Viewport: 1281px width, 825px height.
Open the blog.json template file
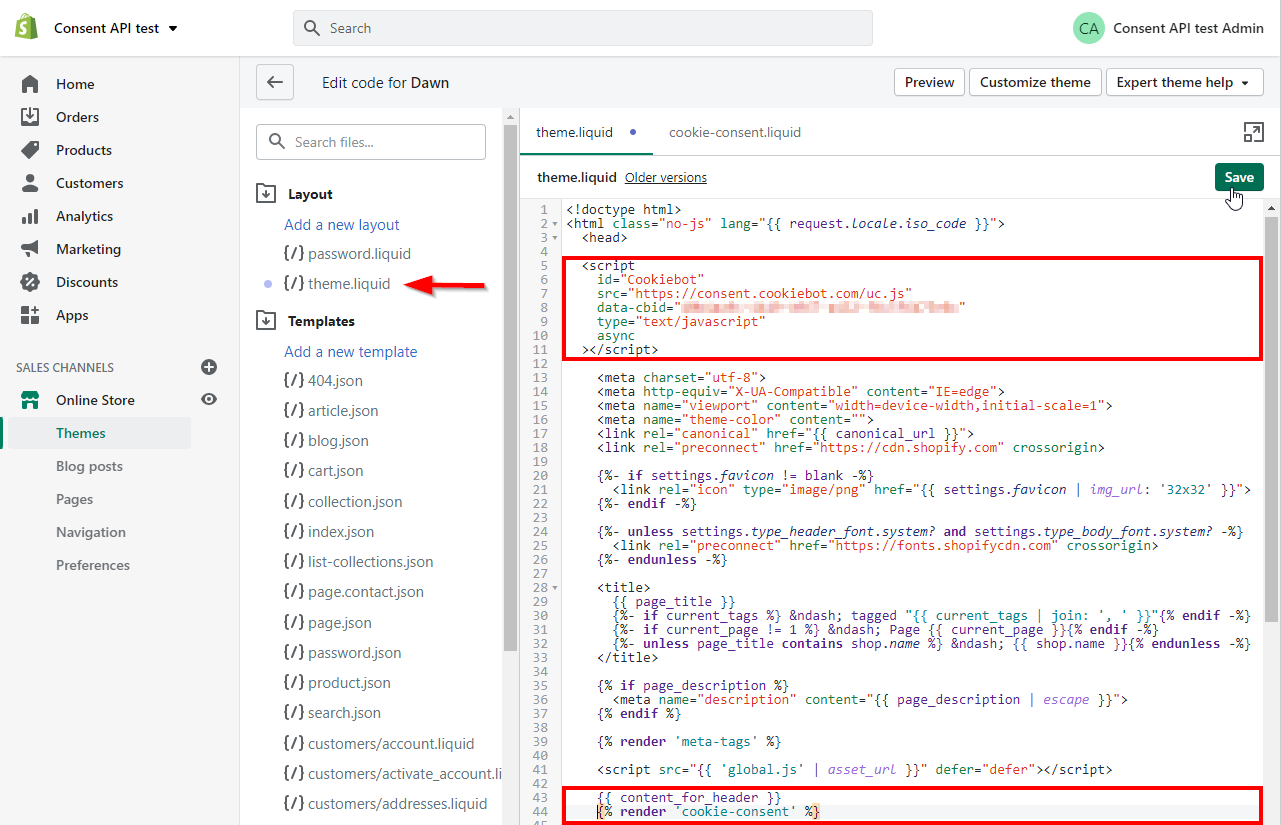[326, 441]
